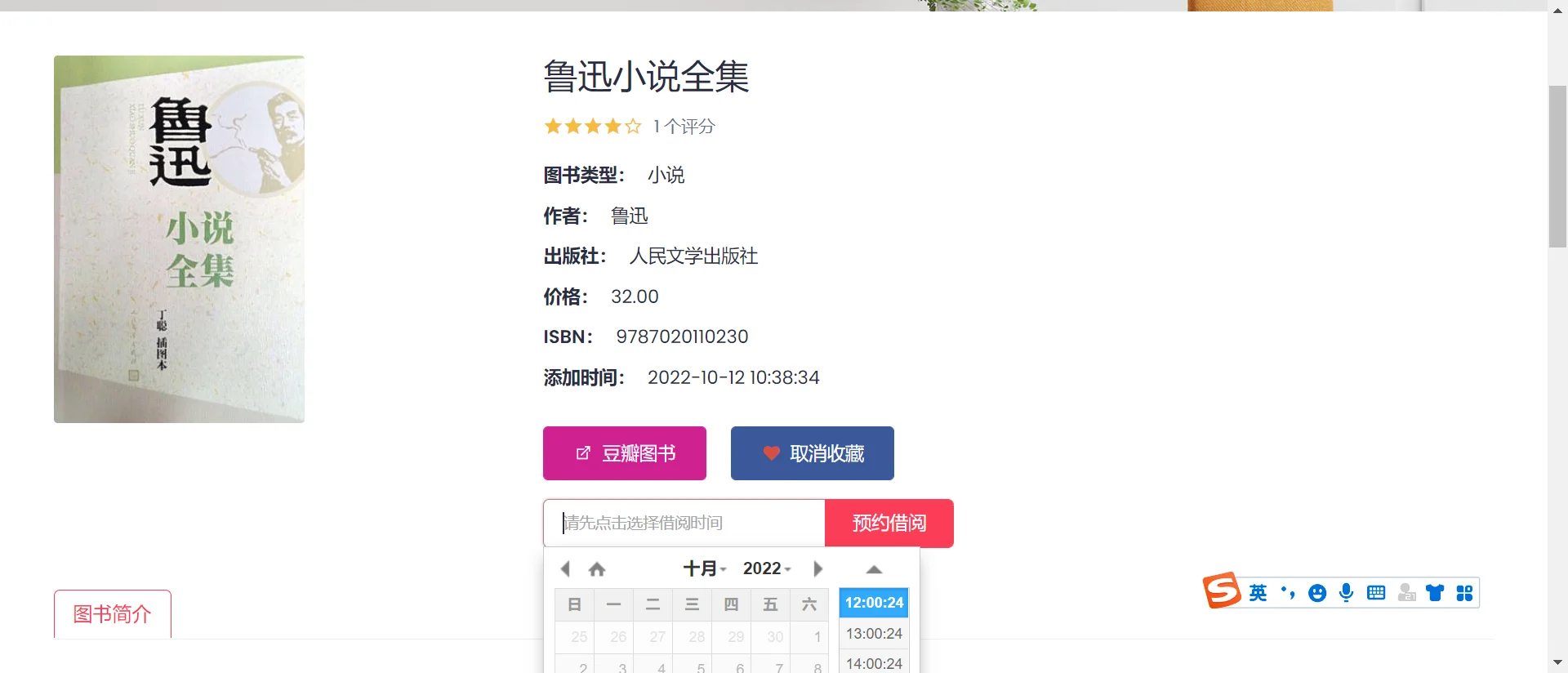Image resolution: width=1568 pixels, height=673 pixels.
Task: Pick previous-month day 30
Action: coord(771,637)
